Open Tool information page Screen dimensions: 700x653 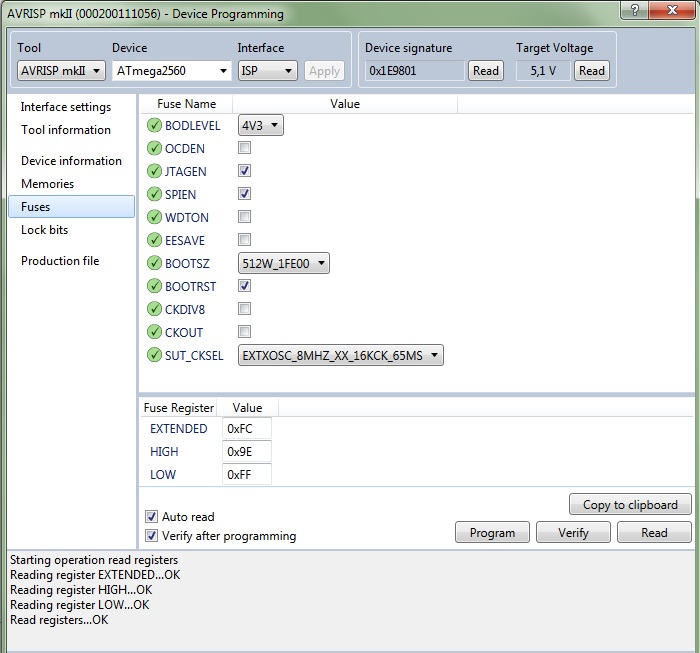click(x=66, y=130)
